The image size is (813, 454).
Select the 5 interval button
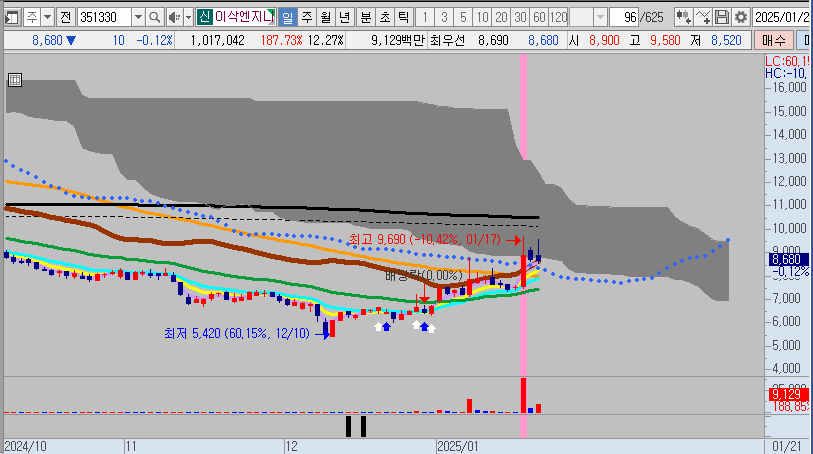tap(464, 17)
